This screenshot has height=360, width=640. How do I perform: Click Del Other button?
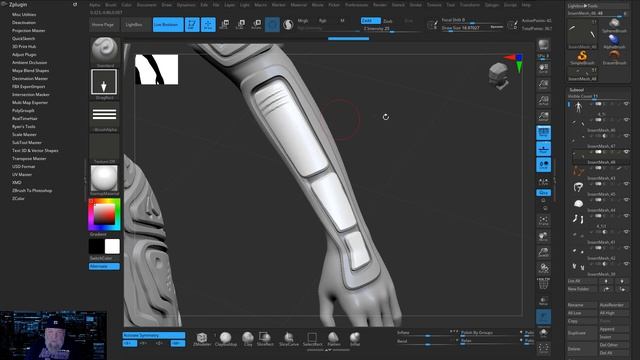pos(613,344)
